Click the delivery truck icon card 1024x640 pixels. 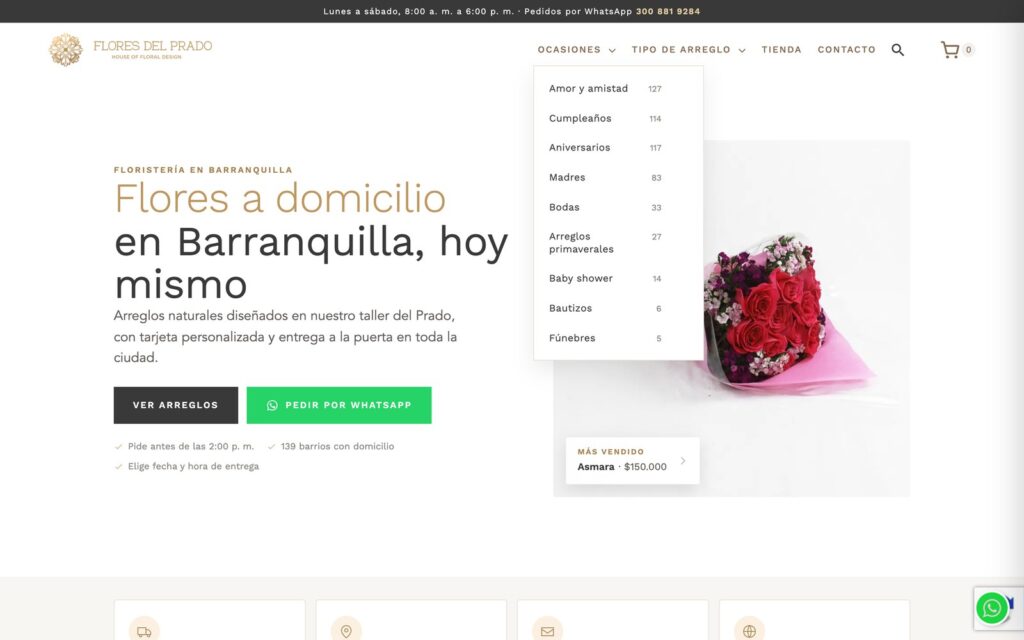click(210, 620)
